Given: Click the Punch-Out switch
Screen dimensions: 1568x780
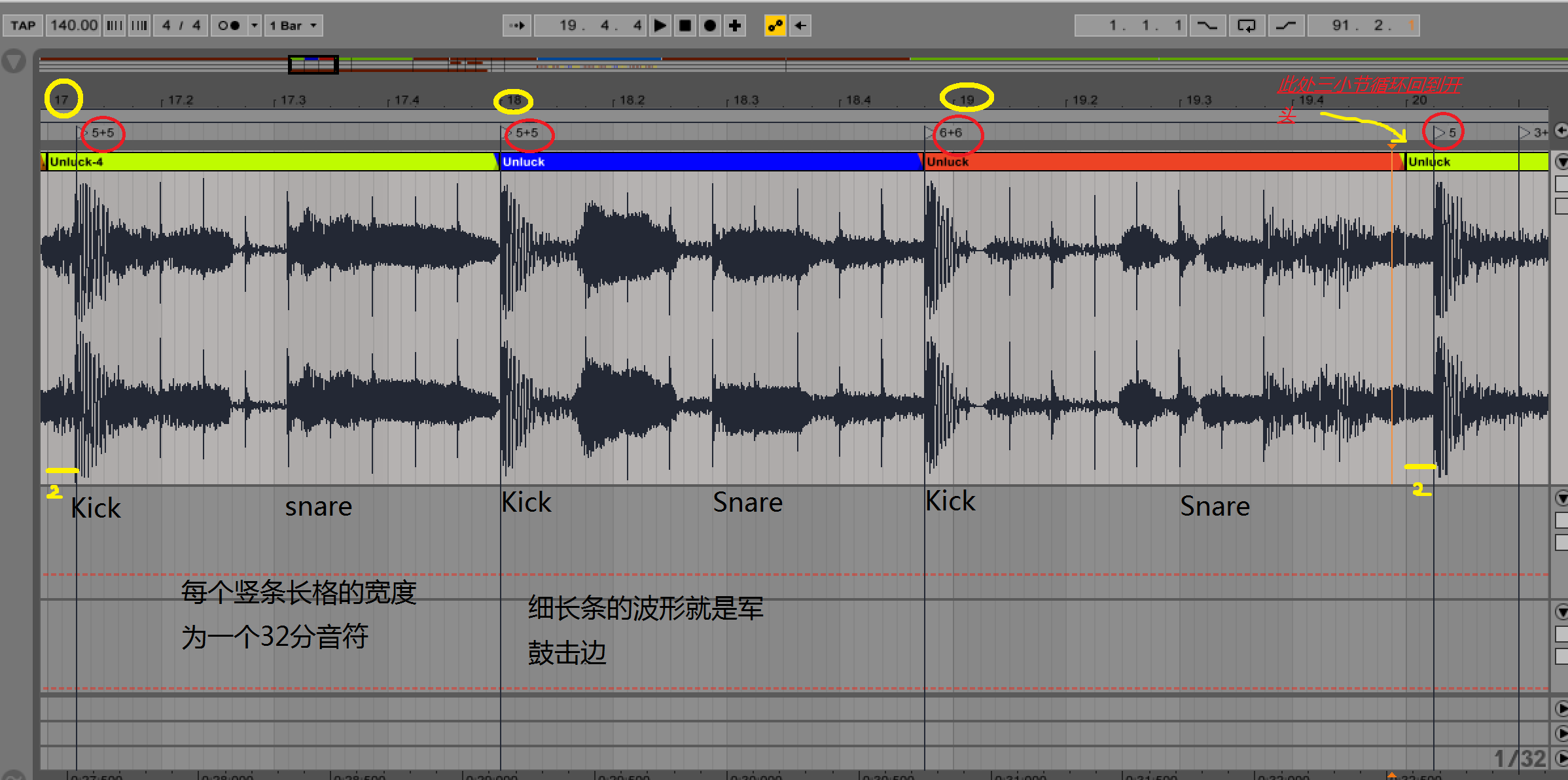Looking at the screenshot, I should (1285, 26).
